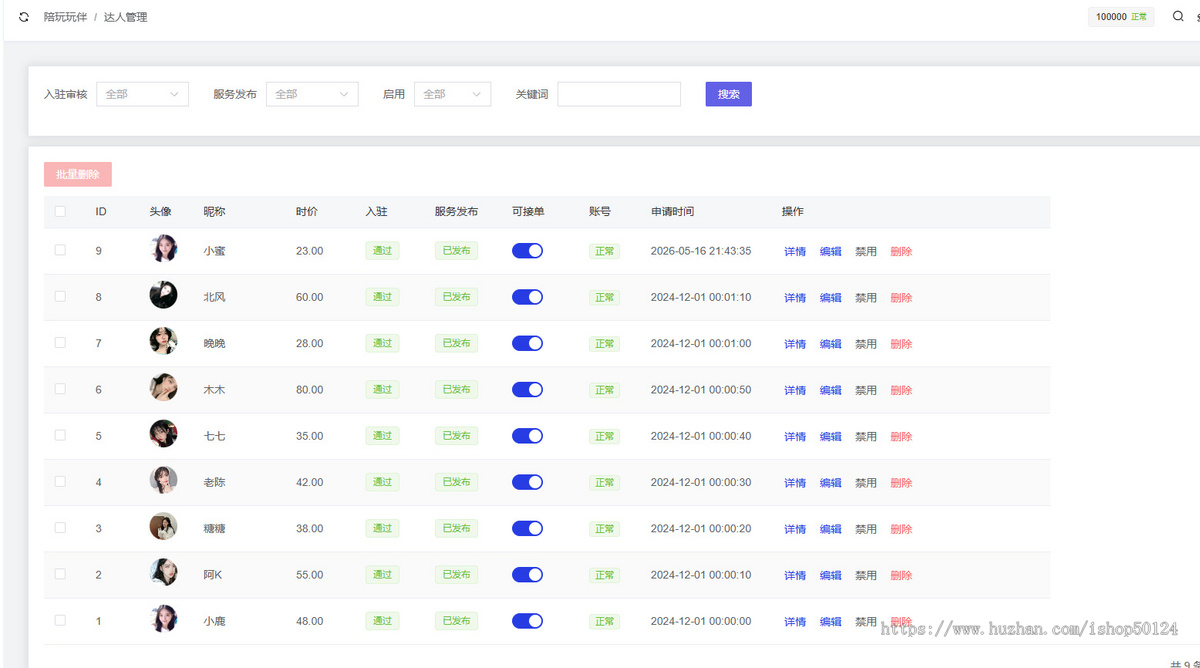
Task: Click the 通过 tag in 小蜜's row
Action: [382, 250]
